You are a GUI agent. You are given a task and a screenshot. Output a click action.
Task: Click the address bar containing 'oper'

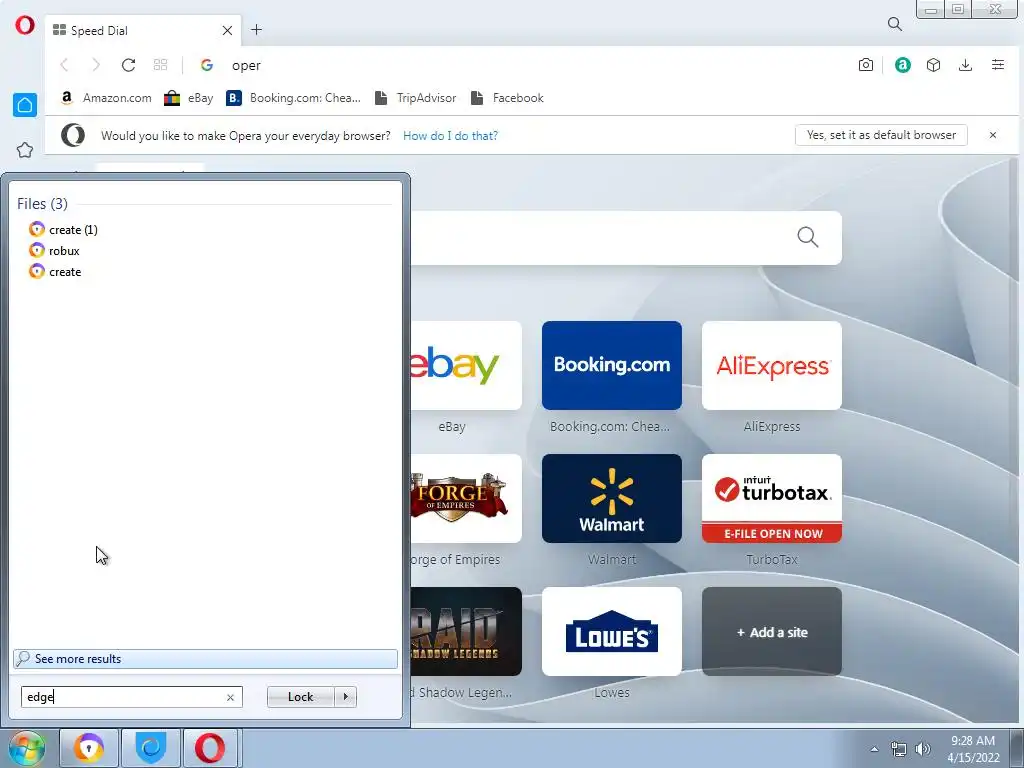point(522,65)
